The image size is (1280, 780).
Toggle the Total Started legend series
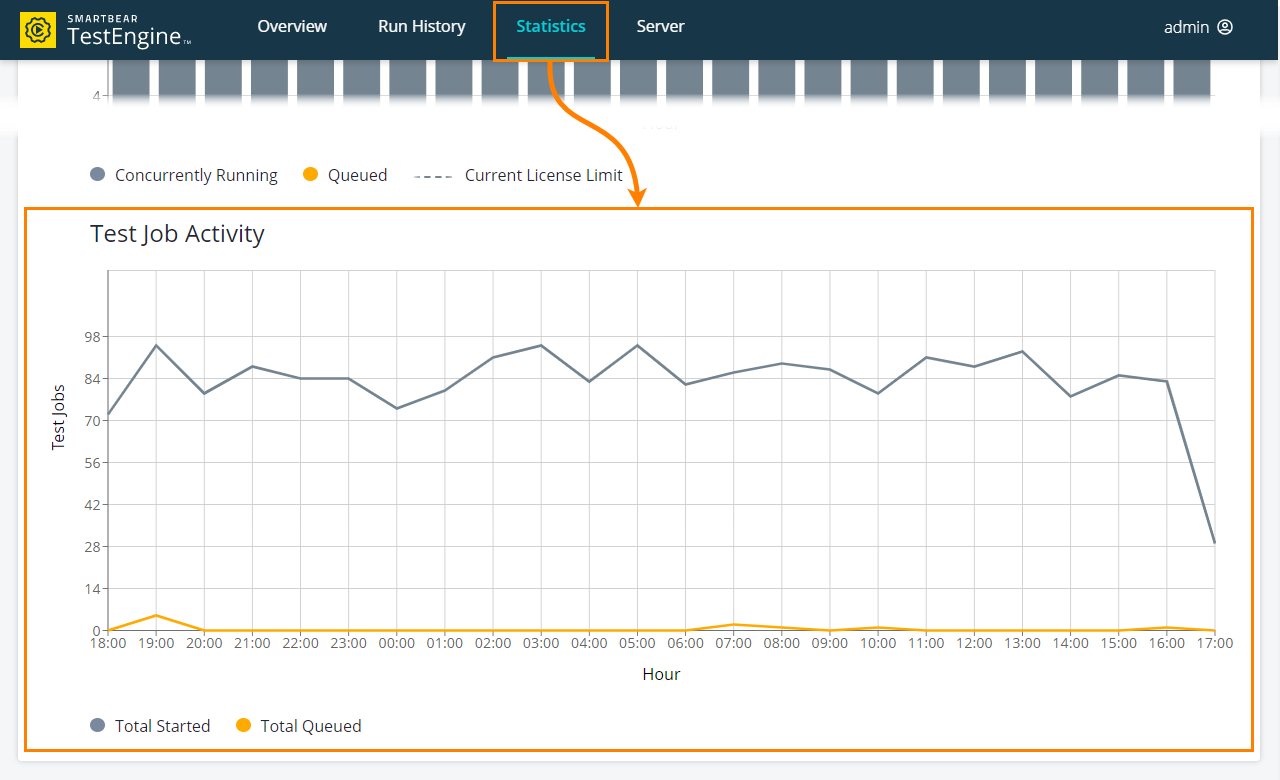[x=162, y=726]
